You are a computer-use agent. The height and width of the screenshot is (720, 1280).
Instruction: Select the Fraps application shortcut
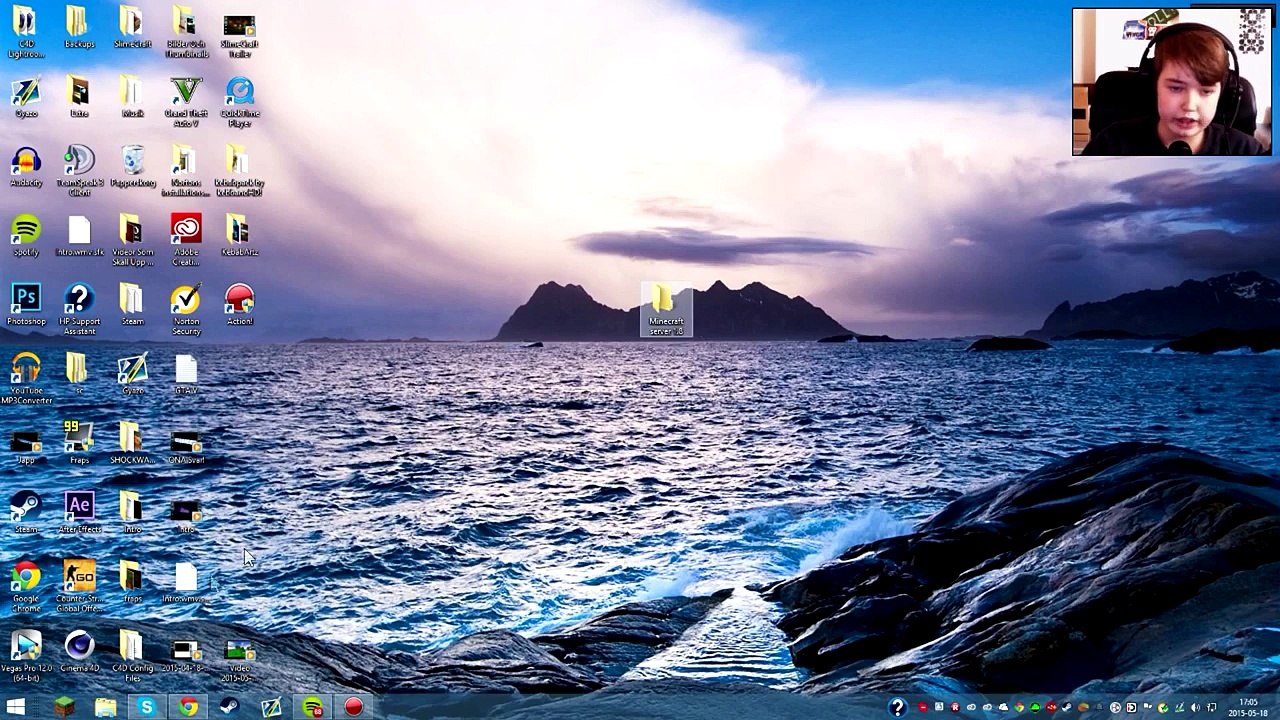coord(79,443)
